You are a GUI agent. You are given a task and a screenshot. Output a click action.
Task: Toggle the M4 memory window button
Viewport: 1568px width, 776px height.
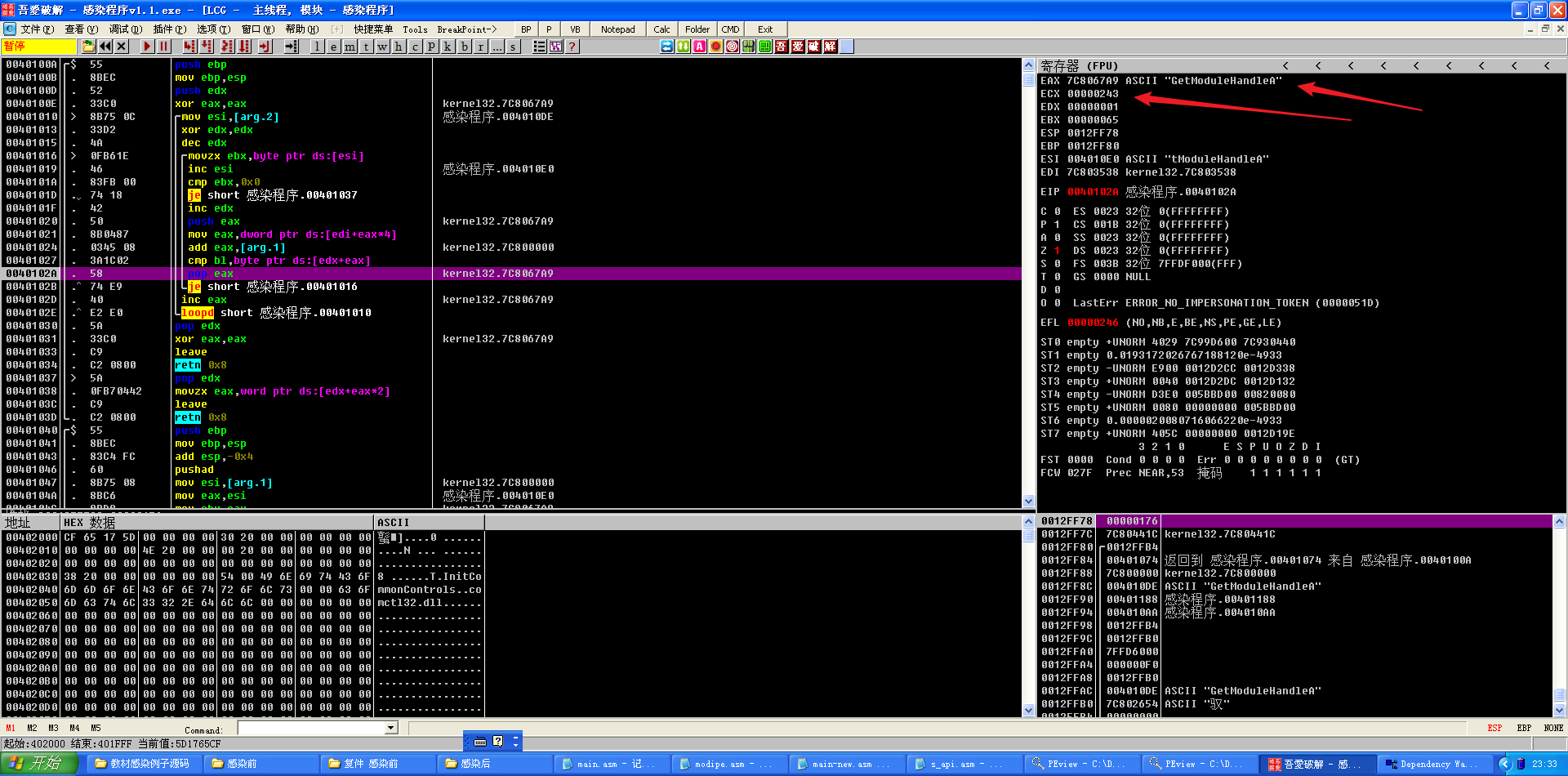(74, 728)
